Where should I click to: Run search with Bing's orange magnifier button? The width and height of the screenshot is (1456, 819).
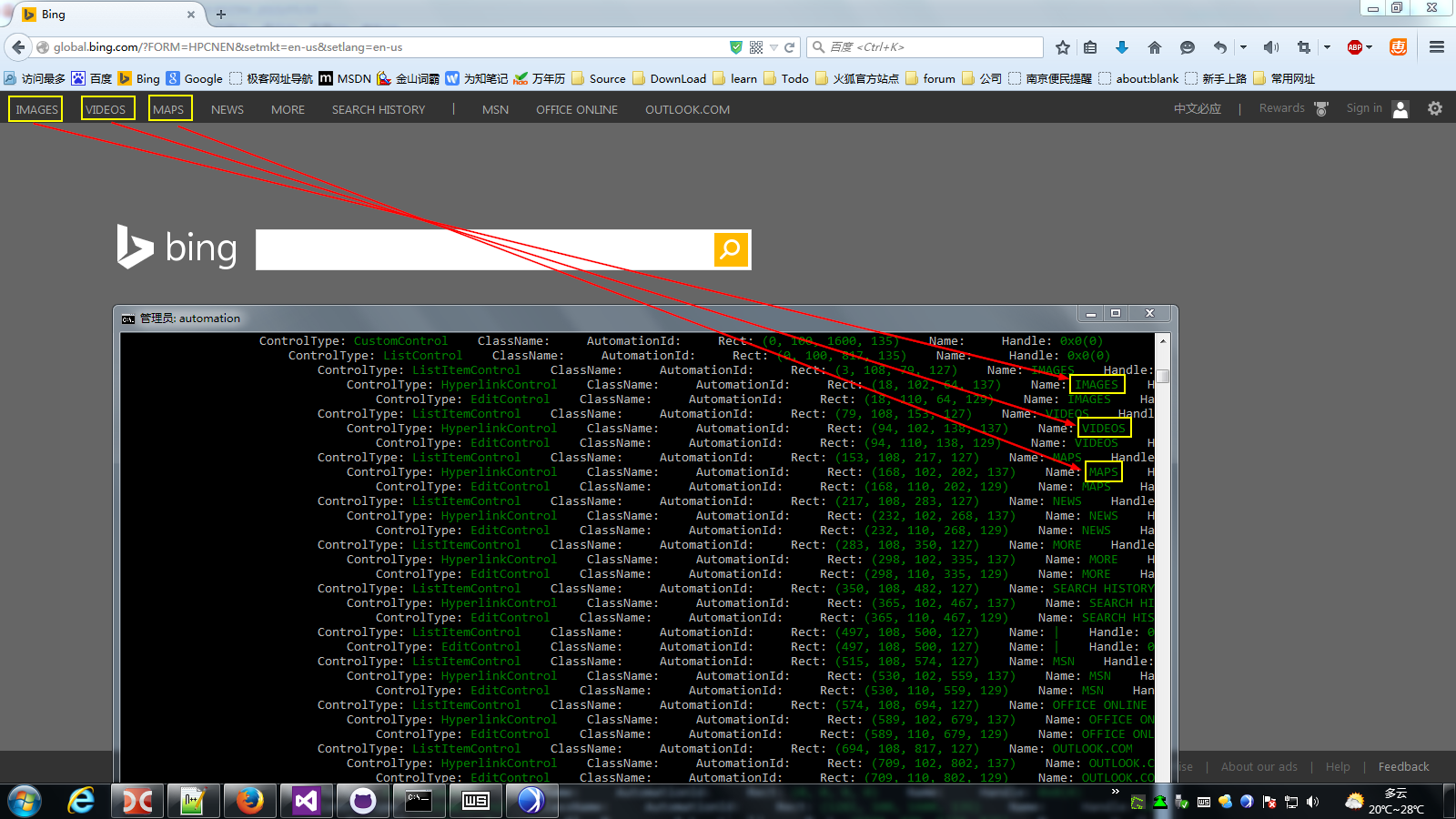731,249
